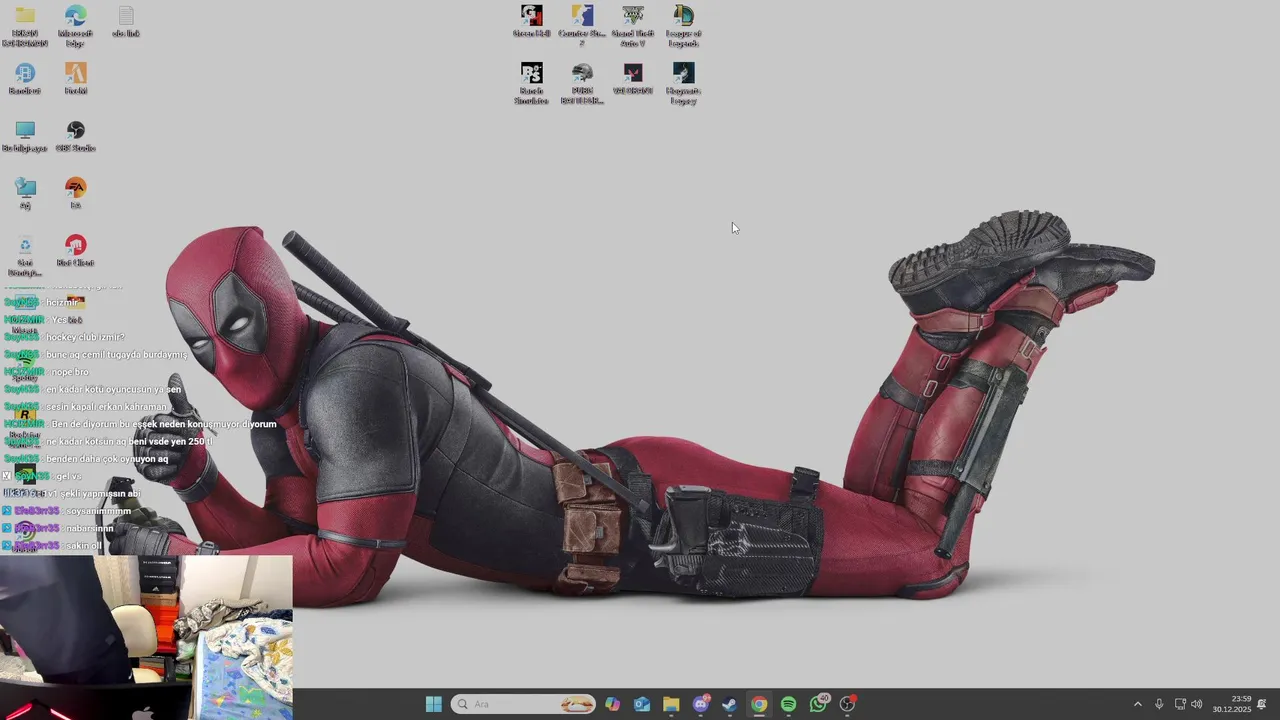The image size is (1280, 720).
Task: Expand hidden system tray icons chevron
Action: tap(1137, 704)
